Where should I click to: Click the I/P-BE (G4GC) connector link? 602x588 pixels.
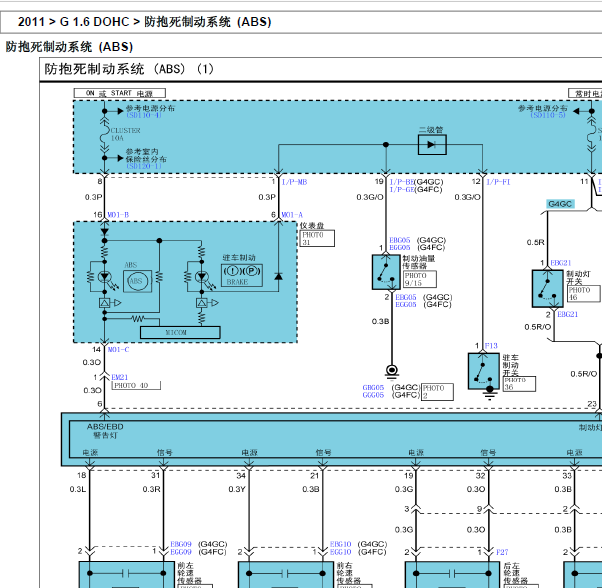(402, 182)
